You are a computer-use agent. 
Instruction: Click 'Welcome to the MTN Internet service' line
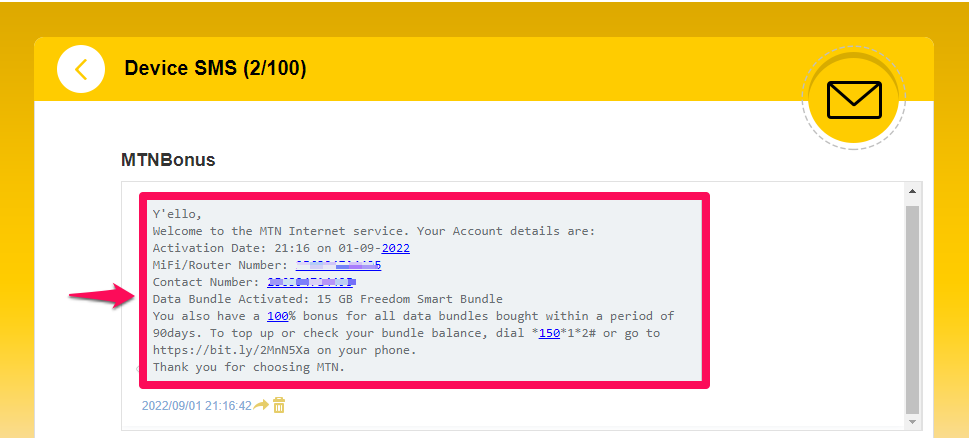[x=374, y=232]
